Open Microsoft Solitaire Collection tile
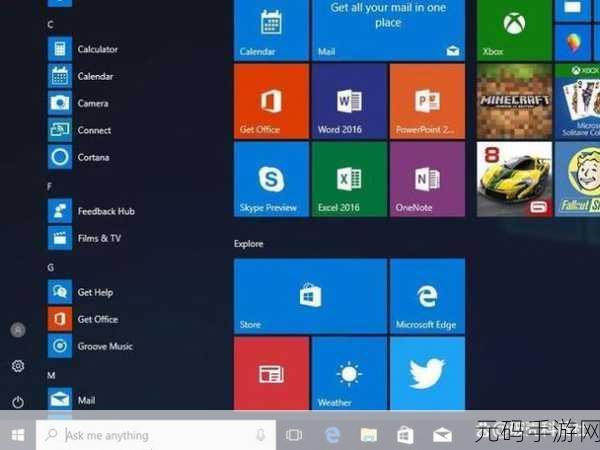Image resolution: width=600 pixels, height=450 pixels. 577,101
